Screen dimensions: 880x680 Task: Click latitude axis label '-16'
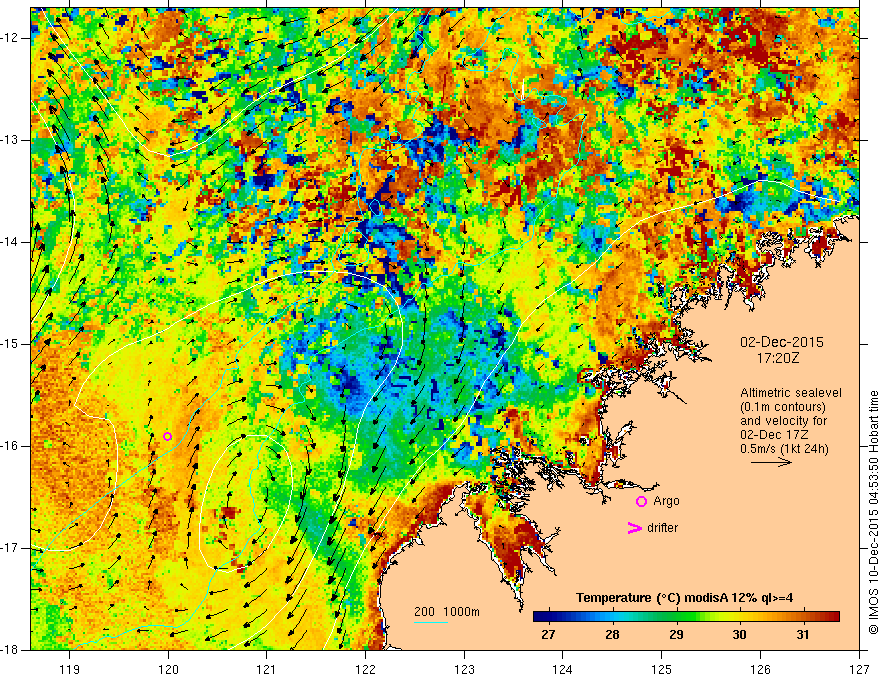10,446
